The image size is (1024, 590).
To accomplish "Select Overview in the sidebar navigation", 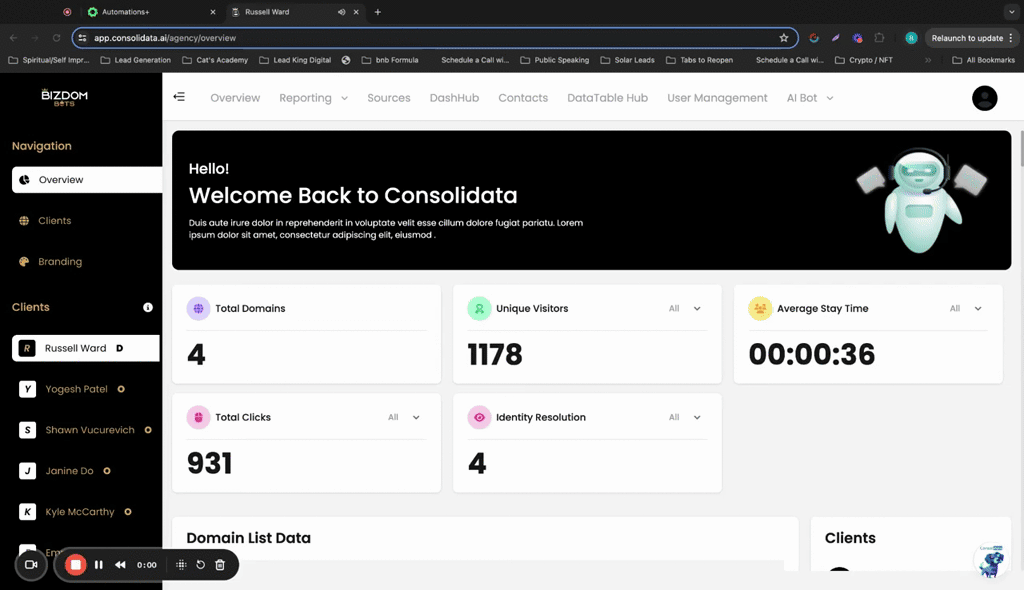I will pos(87,180).
